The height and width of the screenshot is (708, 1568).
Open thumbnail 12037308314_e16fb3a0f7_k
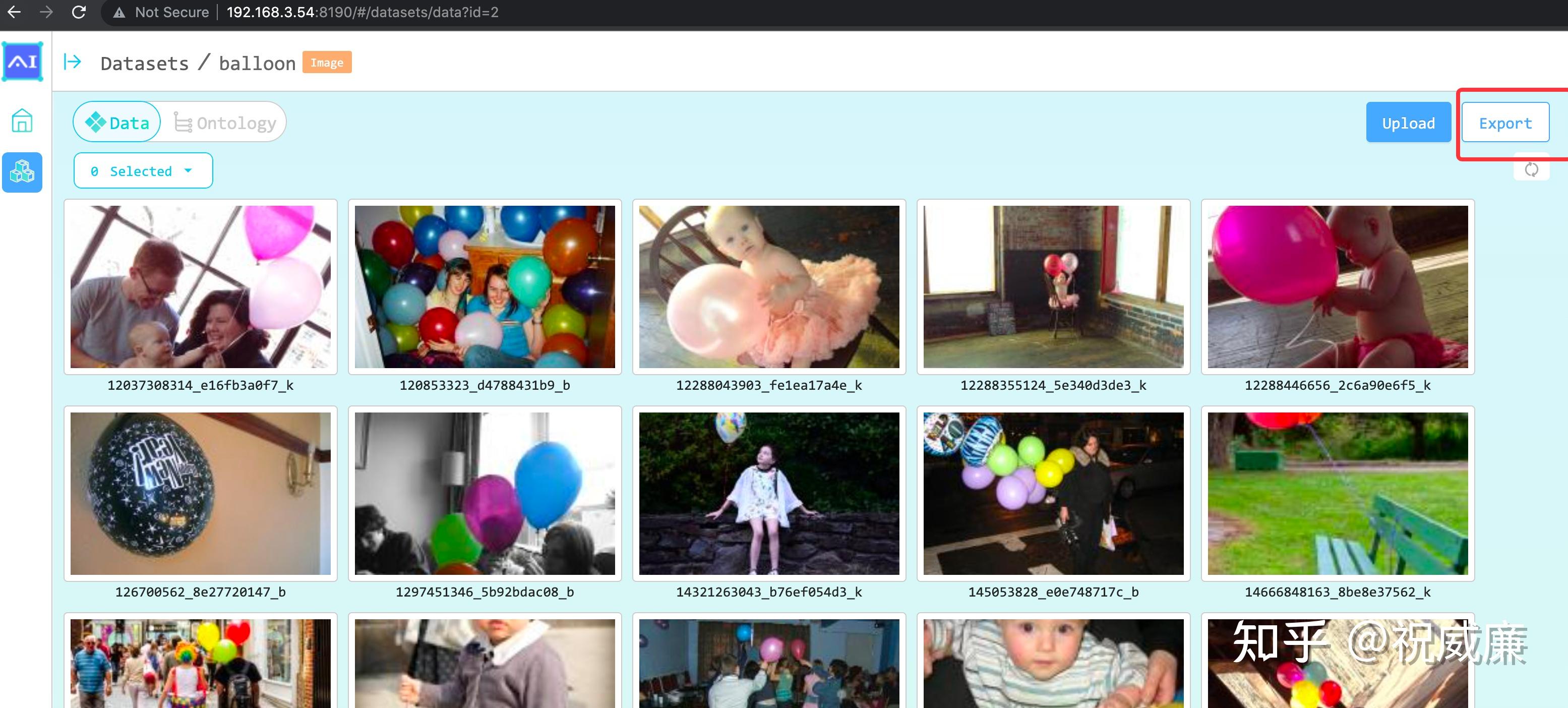(x=200, y=287)
